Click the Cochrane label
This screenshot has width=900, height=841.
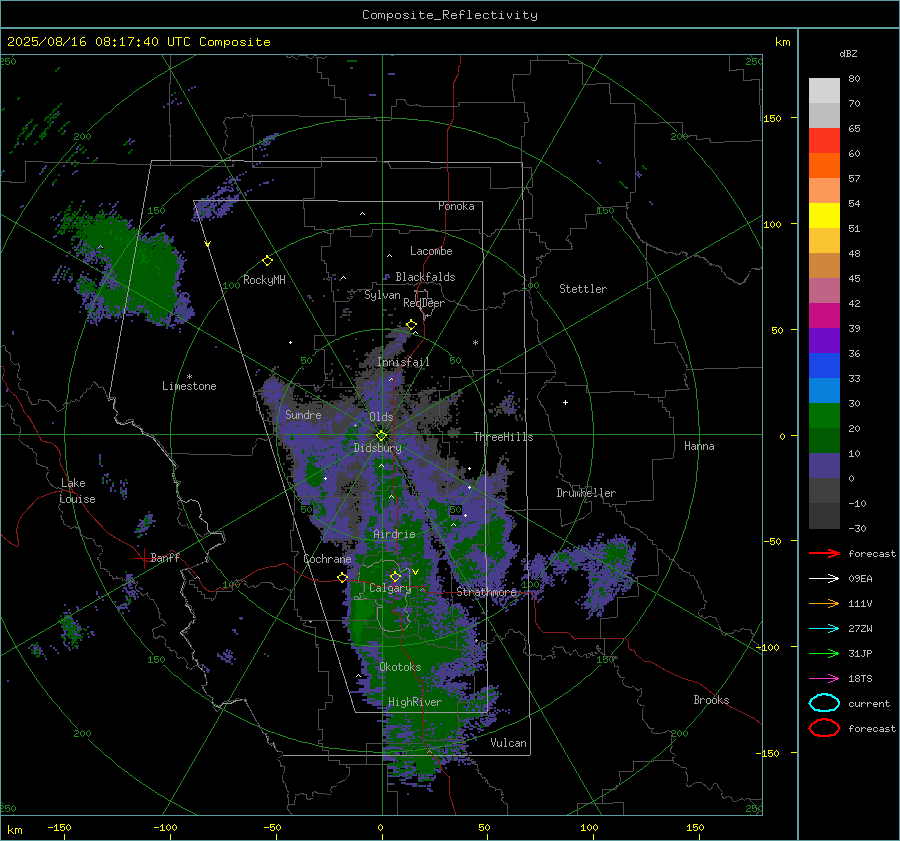click(x=327, y=559)
